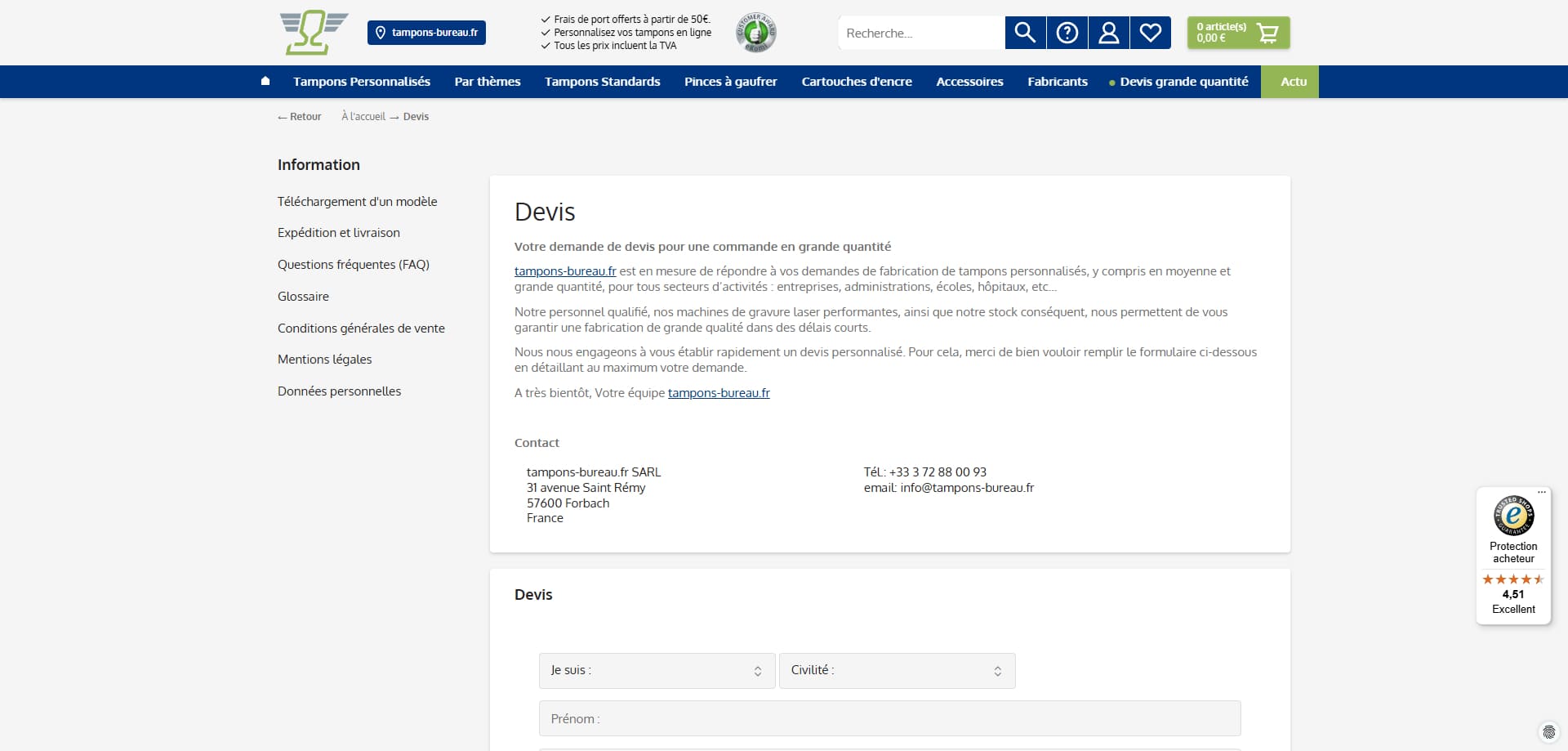This screenshot has width=1568, height=751.
Task: Expand the 'Je suis :' dropdown
Action: point(657,671)
